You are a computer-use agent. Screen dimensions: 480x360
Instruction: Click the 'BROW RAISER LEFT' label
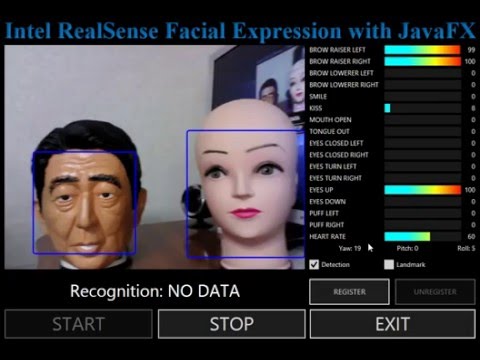click(x=337, y=50)
